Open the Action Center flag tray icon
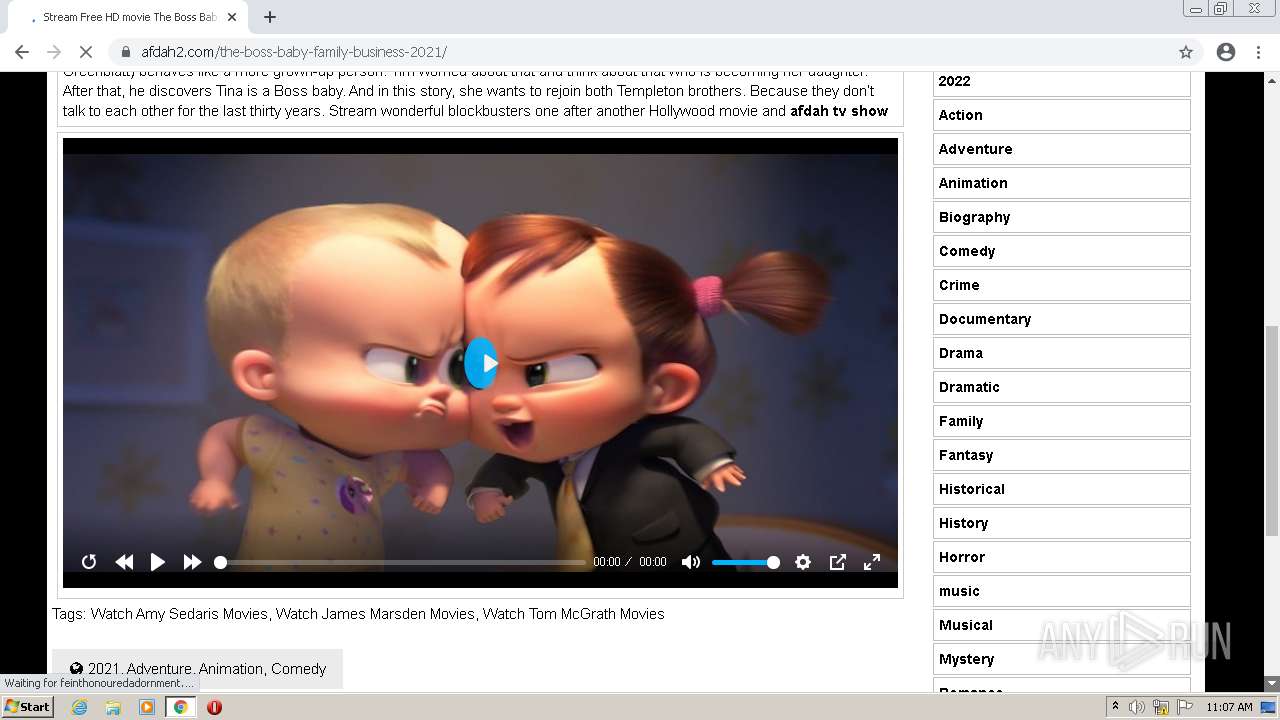The width and height of the screenshot is (1280, 720). pyautogui.click(x=1185, y=707)
